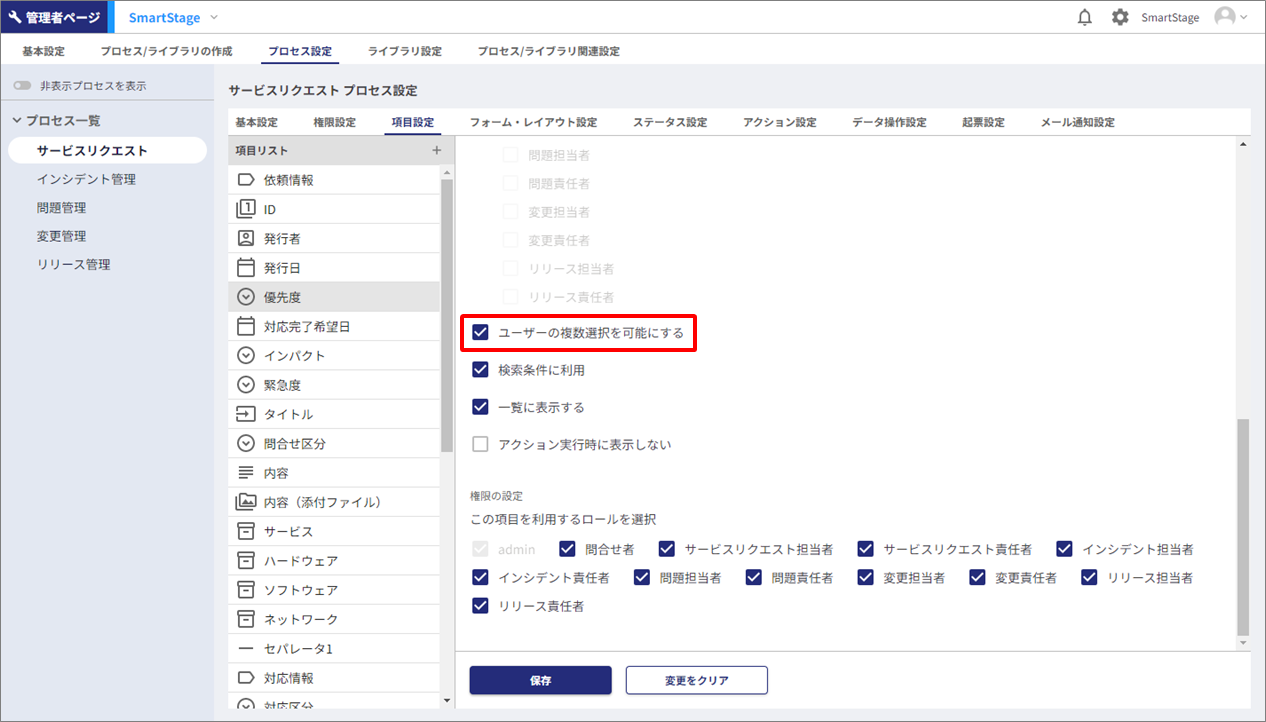Select the 内容（添付ファイル） image icon
1266x722 pixels.
pyautogui.click(x=246, y=502)
